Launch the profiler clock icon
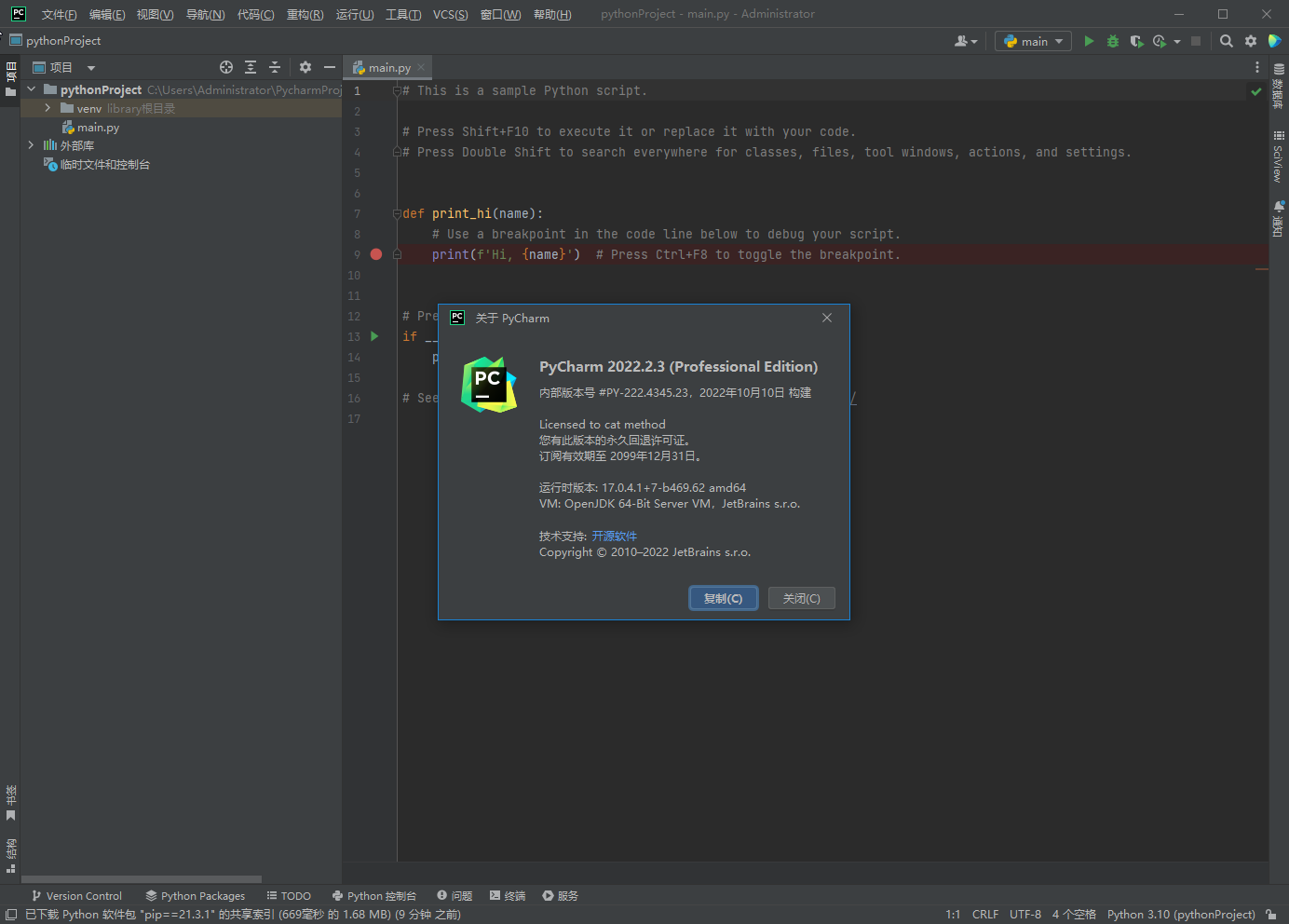1289x924 pixels. (1160, 41)
